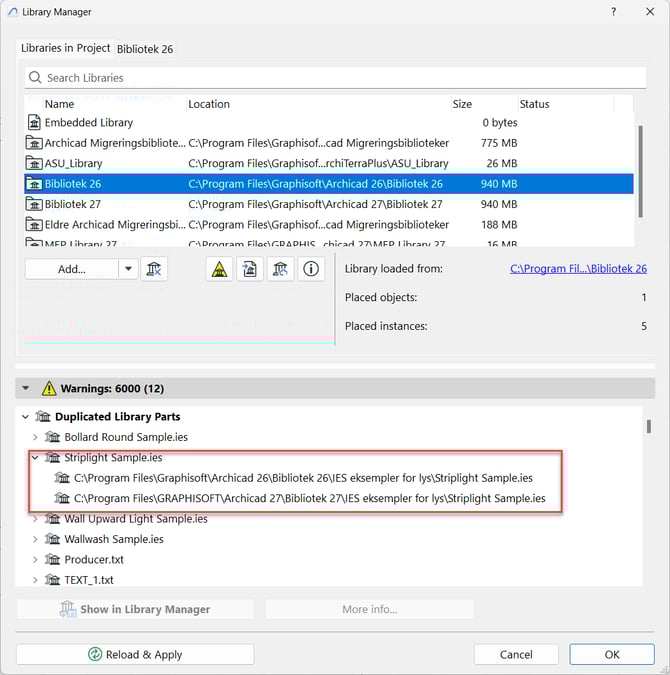Click the Help question mark in title bar
Screen dimensions: 670x675
pos(611,12)
